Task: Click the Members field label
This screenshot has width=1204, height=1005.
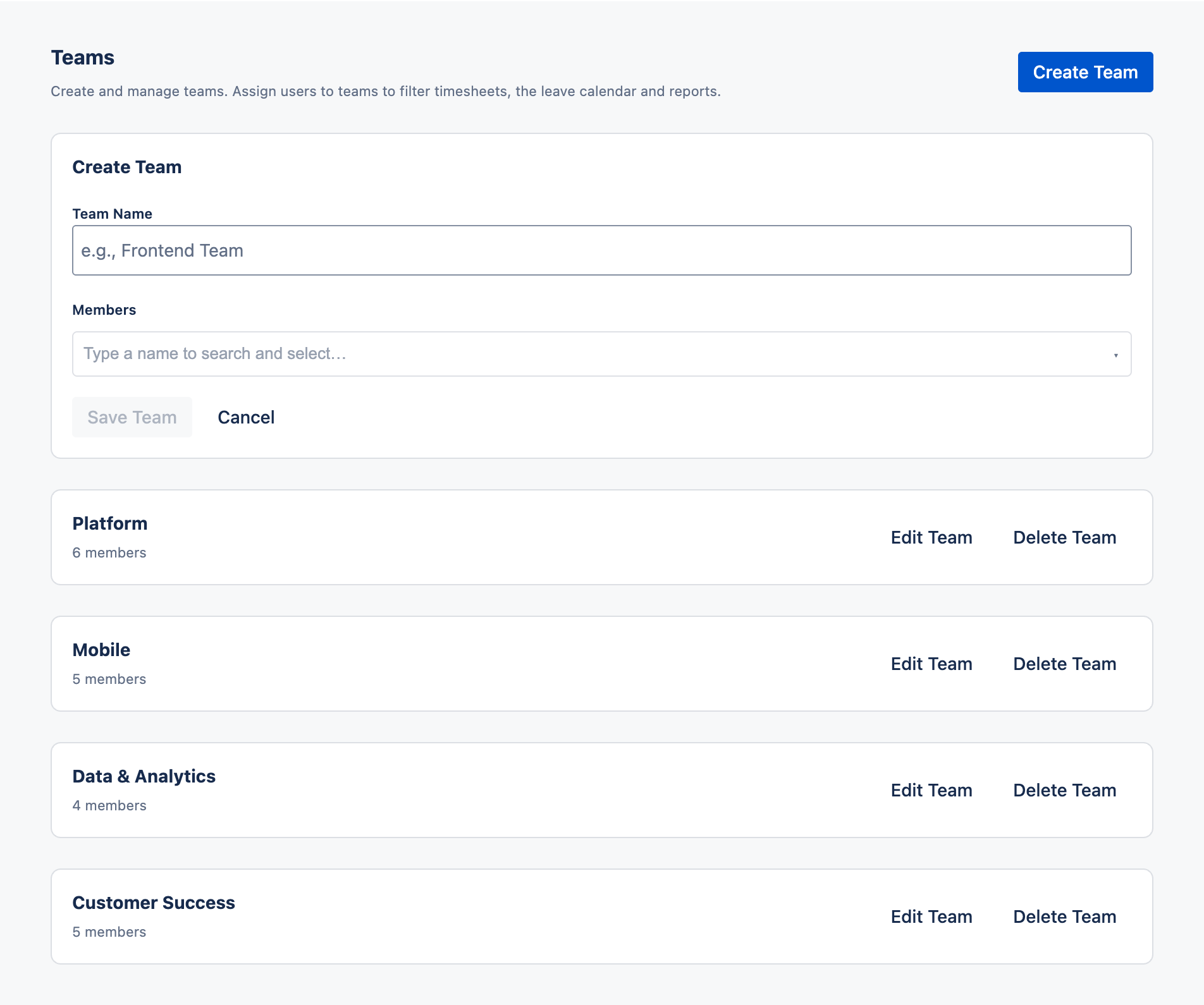Action: [104, 310]
